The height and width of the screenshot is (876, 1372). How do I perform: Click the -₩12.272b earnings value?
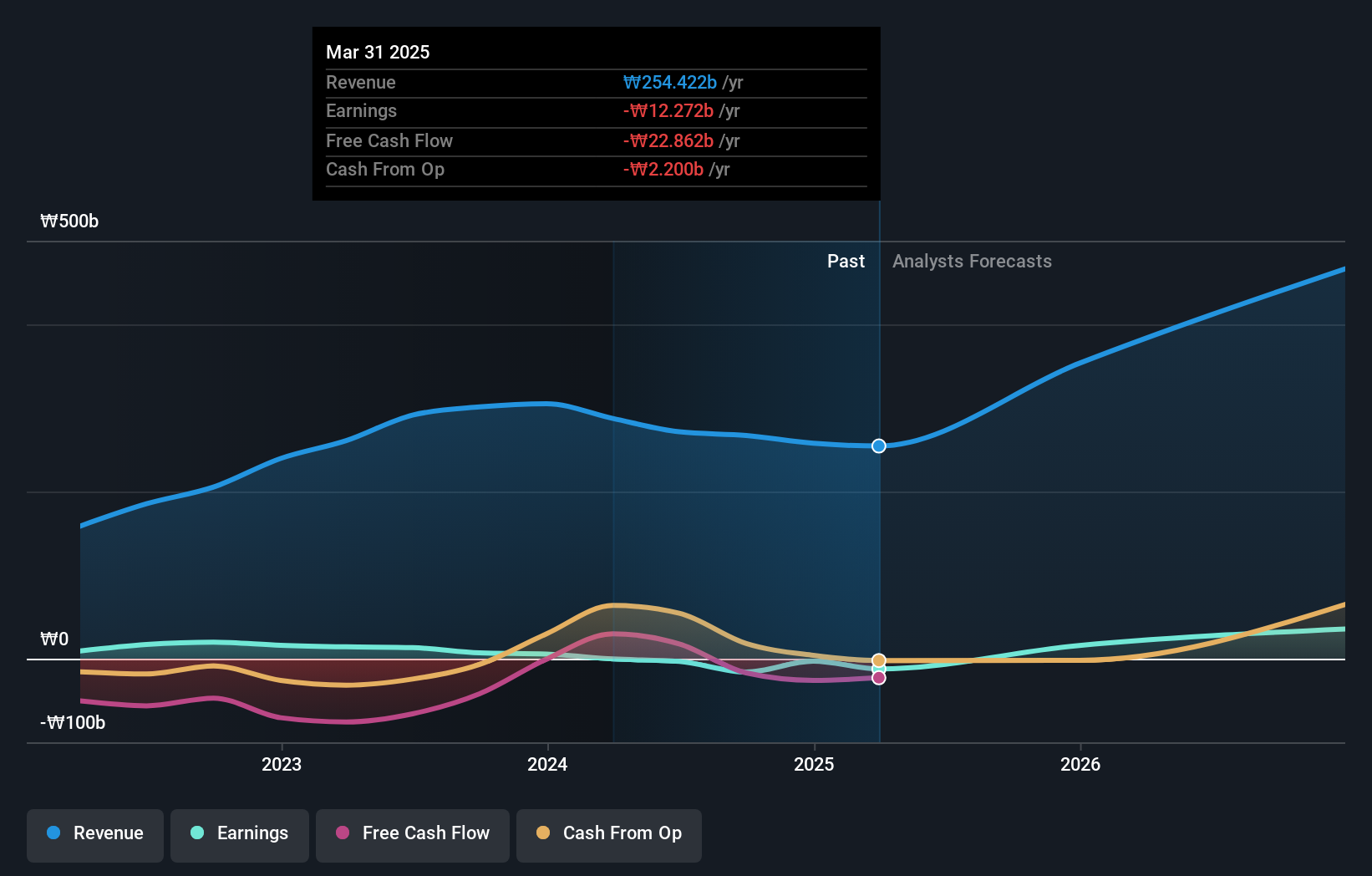coord(668,110)
